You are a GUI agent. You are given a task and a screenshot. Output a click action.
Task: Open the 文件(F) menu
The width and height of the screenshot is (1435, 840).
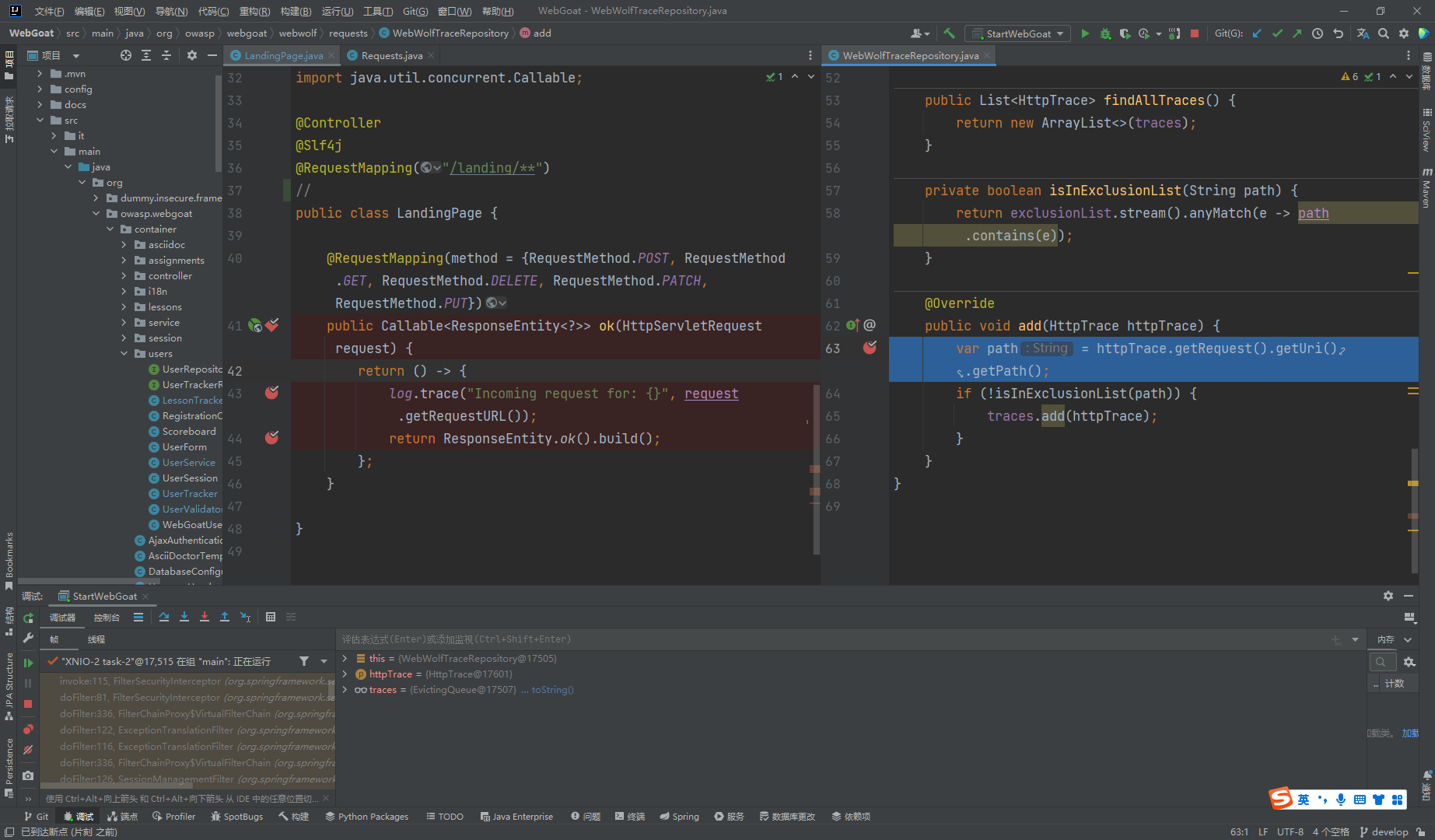(49, 11)
